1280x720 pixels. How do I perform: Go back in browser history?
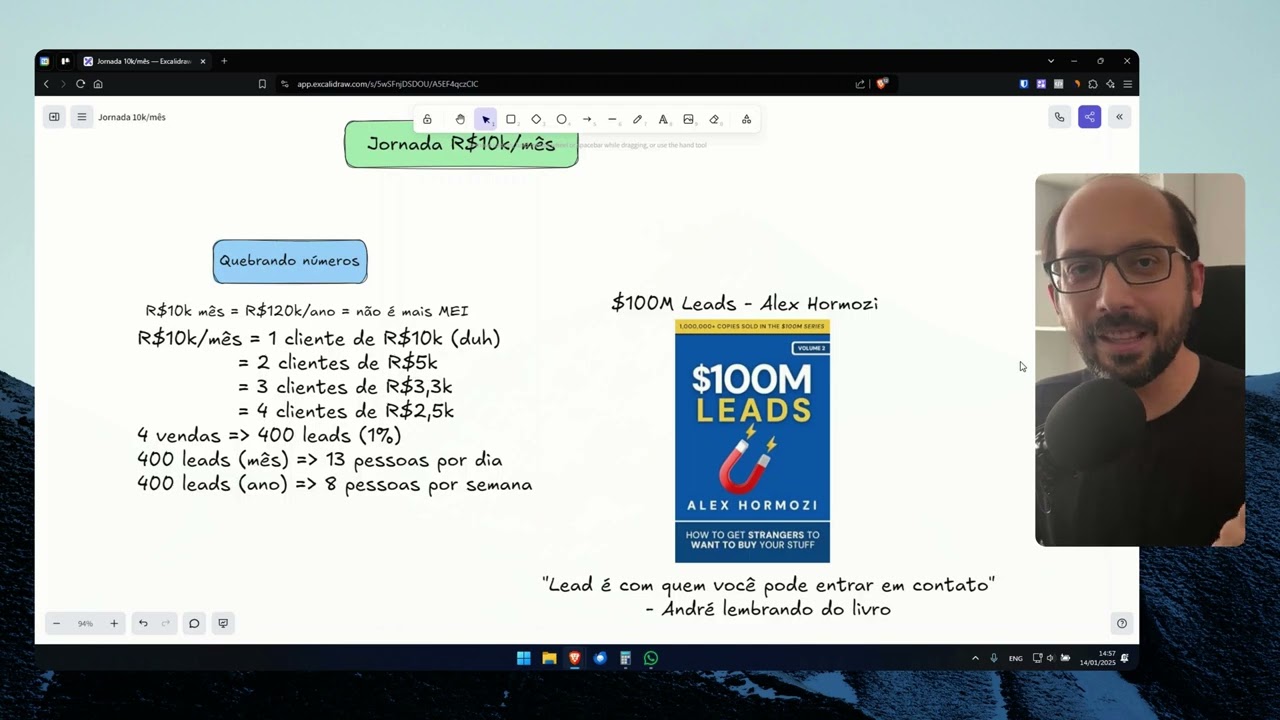point(46,84)
